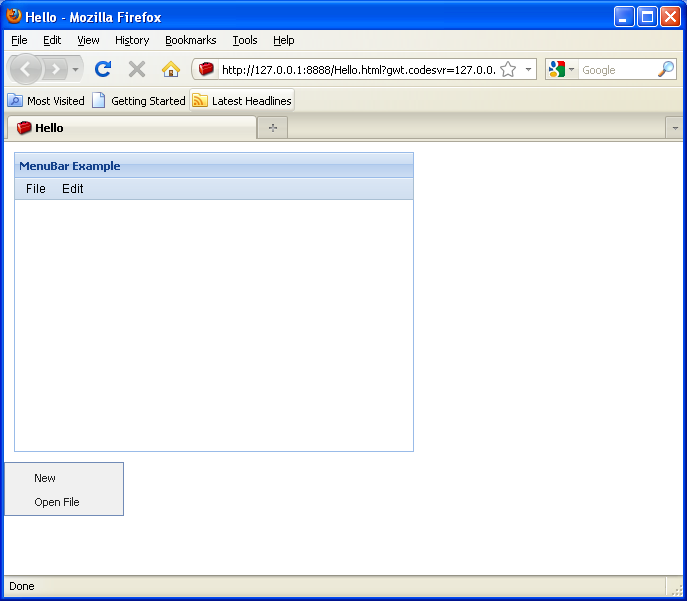The height and width of the screenshot is (601, 687).
Task: Go back using the Back arrow button
Action: 25,69
